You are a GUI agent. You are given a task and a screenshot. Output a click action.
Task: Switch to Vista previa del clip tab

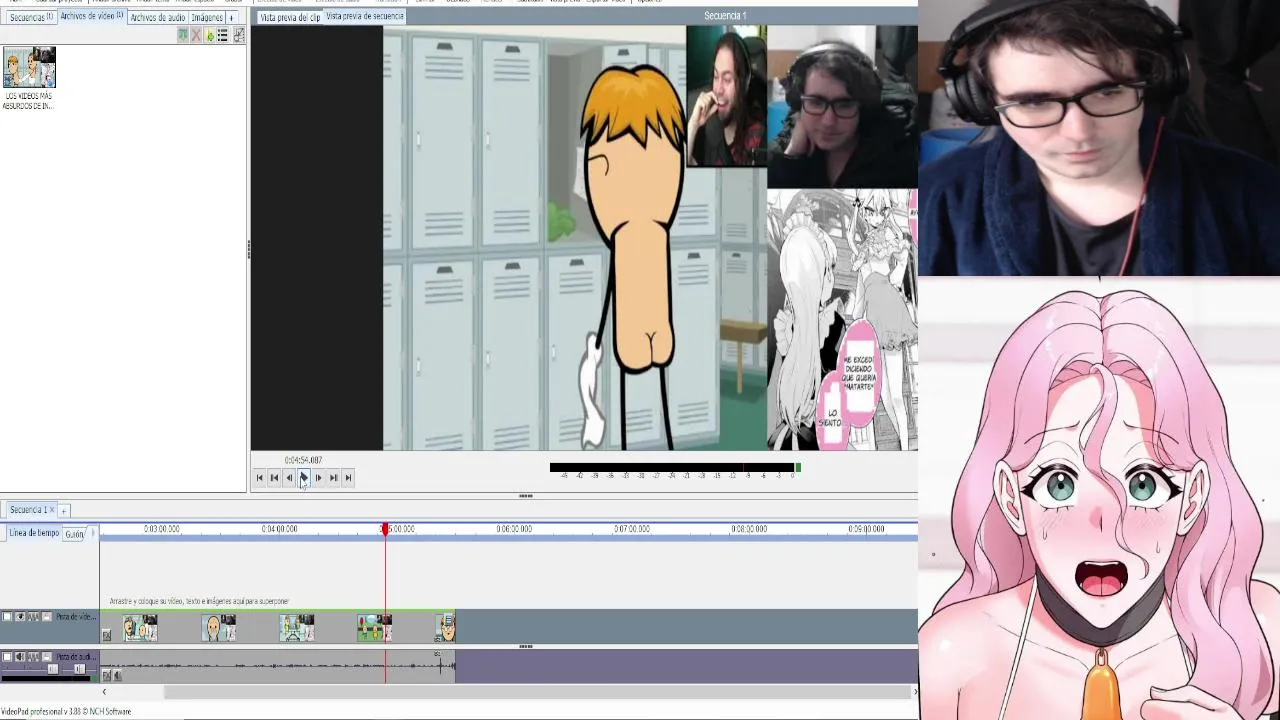290,17
